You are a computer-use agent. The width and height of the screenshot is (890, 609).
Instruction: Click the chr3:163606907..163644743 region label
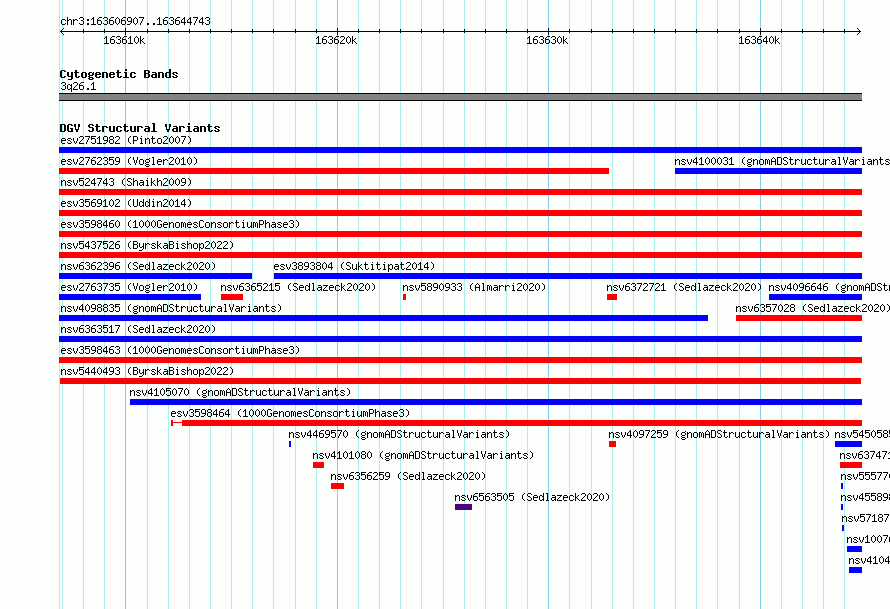coord(135,21)
